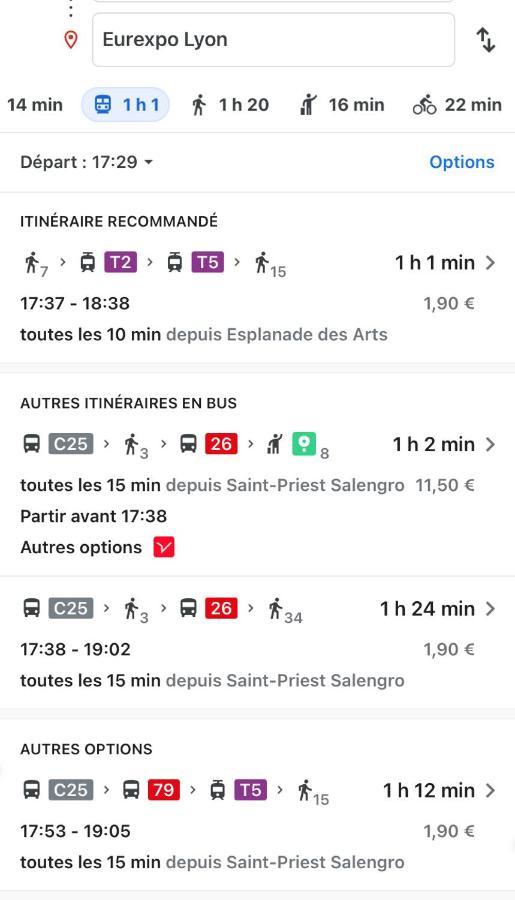The image size is (515, 900).
Task: Switch to walking mode 1 h 20
Action: point(230,105)
